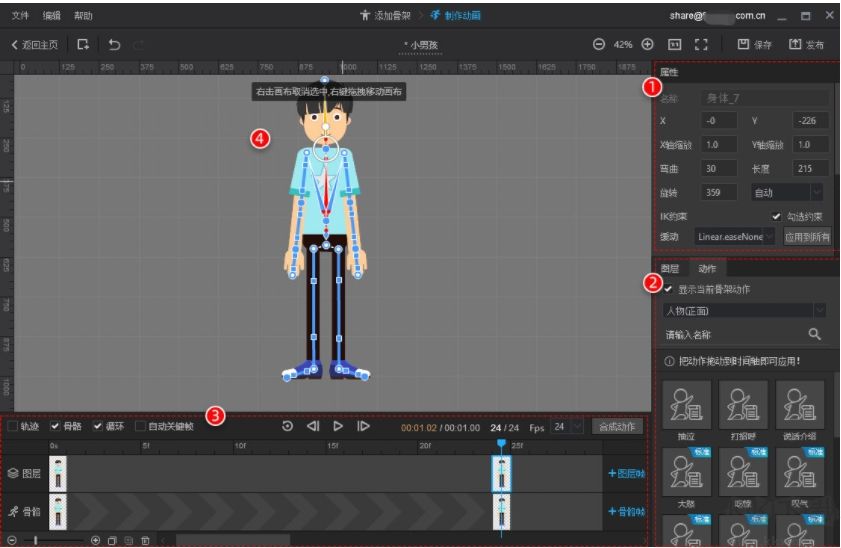Screen dimensions: 841x548
Task: Click the search magnifier icon in actions panel
Action: click(x=815, y=333)
